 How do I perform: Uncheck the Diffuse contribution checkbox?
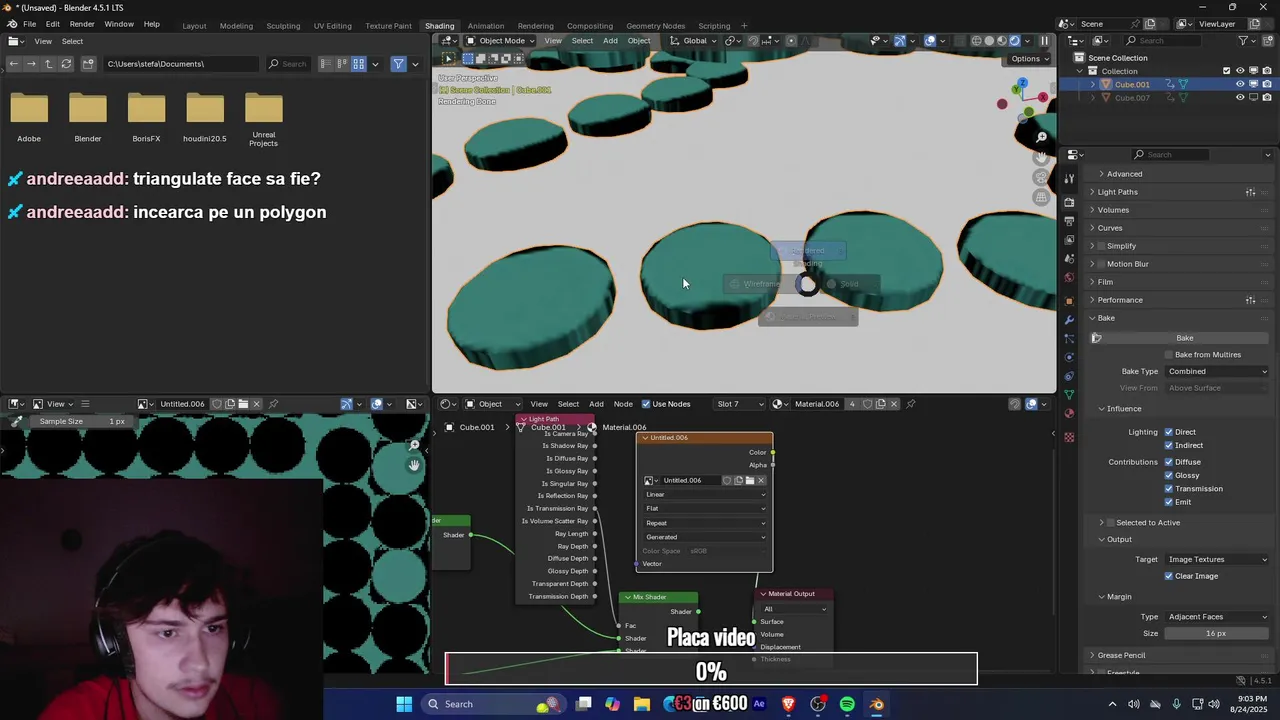click(x=1168, y=462)
